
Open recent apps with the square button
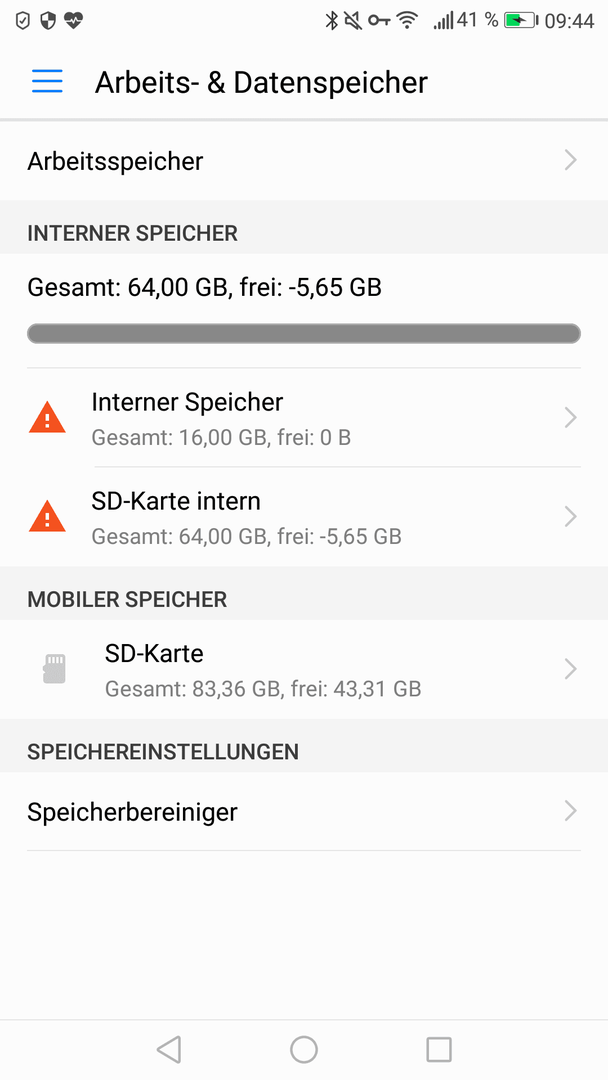pyautogui.click(x=439, y=1050)
